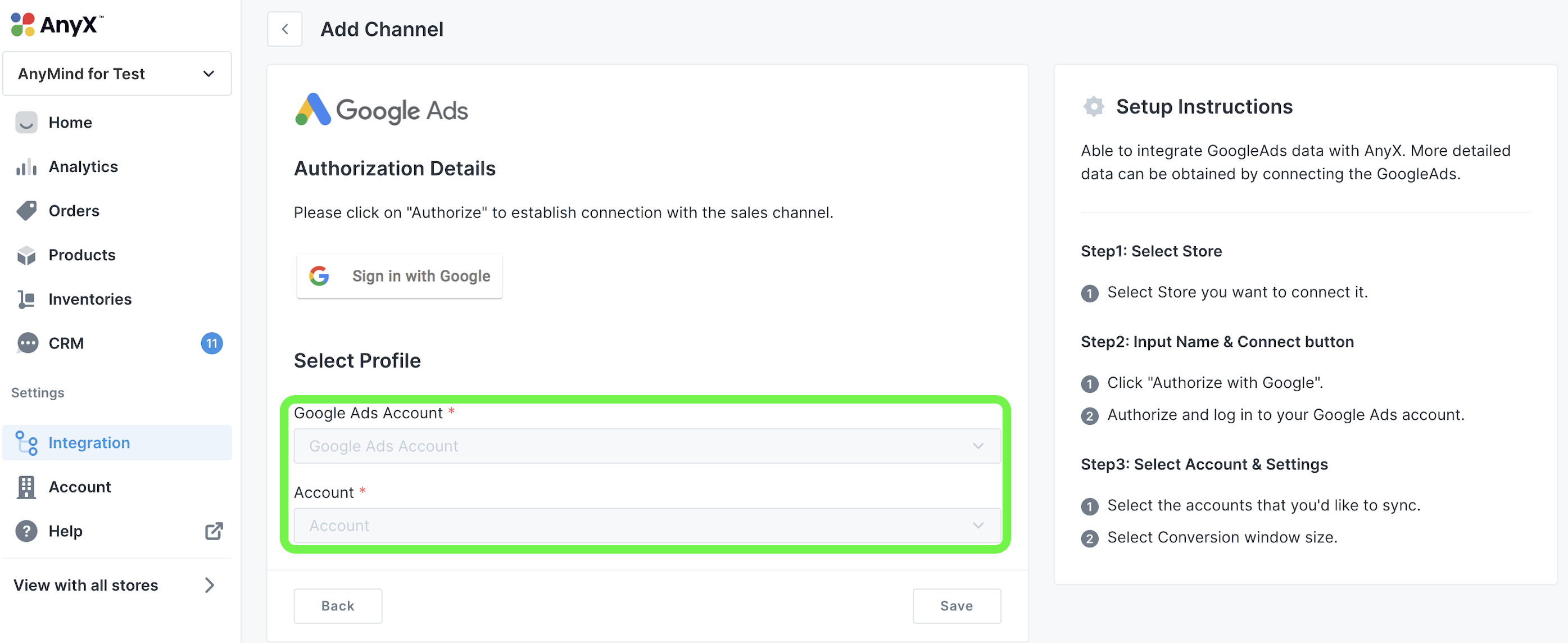Select the Products box icon
This screenshot has height=643, width=1568.
[x=26, y=255]
